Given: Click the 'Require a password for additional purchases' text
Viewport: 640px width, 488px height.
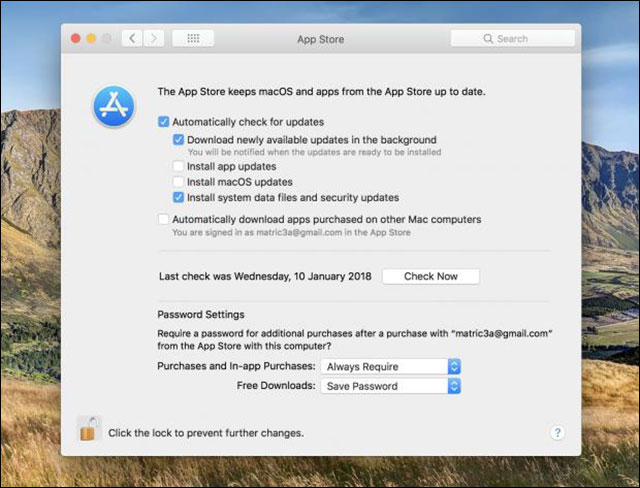Looking at the screenshot, I should click(355, 339).
